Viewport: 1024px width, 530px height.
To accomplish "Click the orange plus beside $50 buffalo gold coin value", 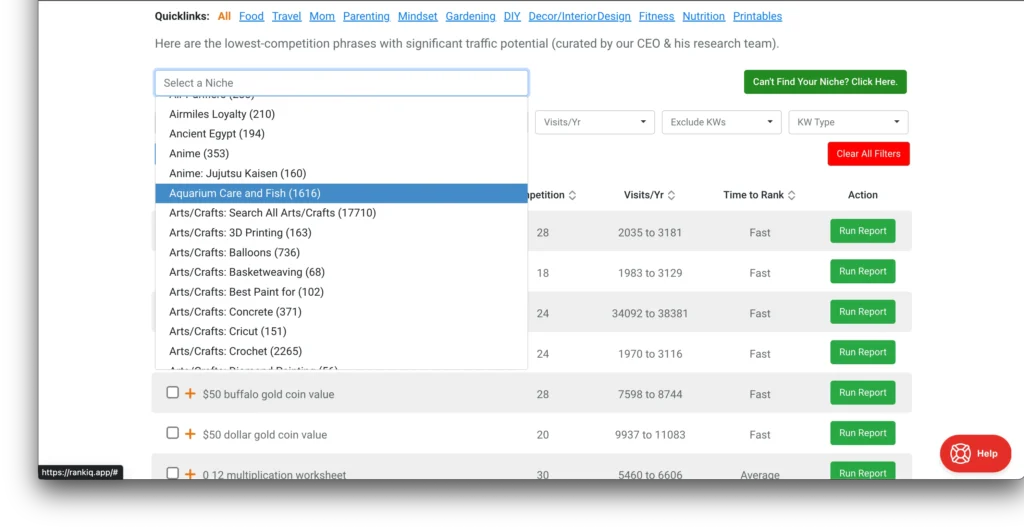I will [x=190, y=394].
